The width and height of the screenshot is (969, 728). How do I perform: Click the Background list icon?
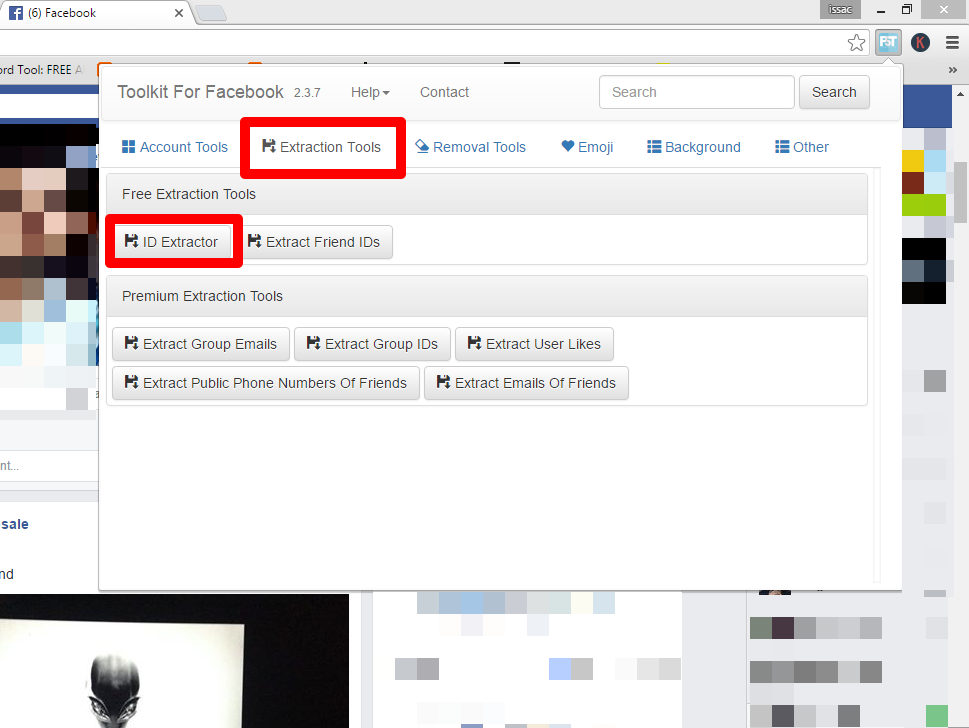tap(654, 146)
